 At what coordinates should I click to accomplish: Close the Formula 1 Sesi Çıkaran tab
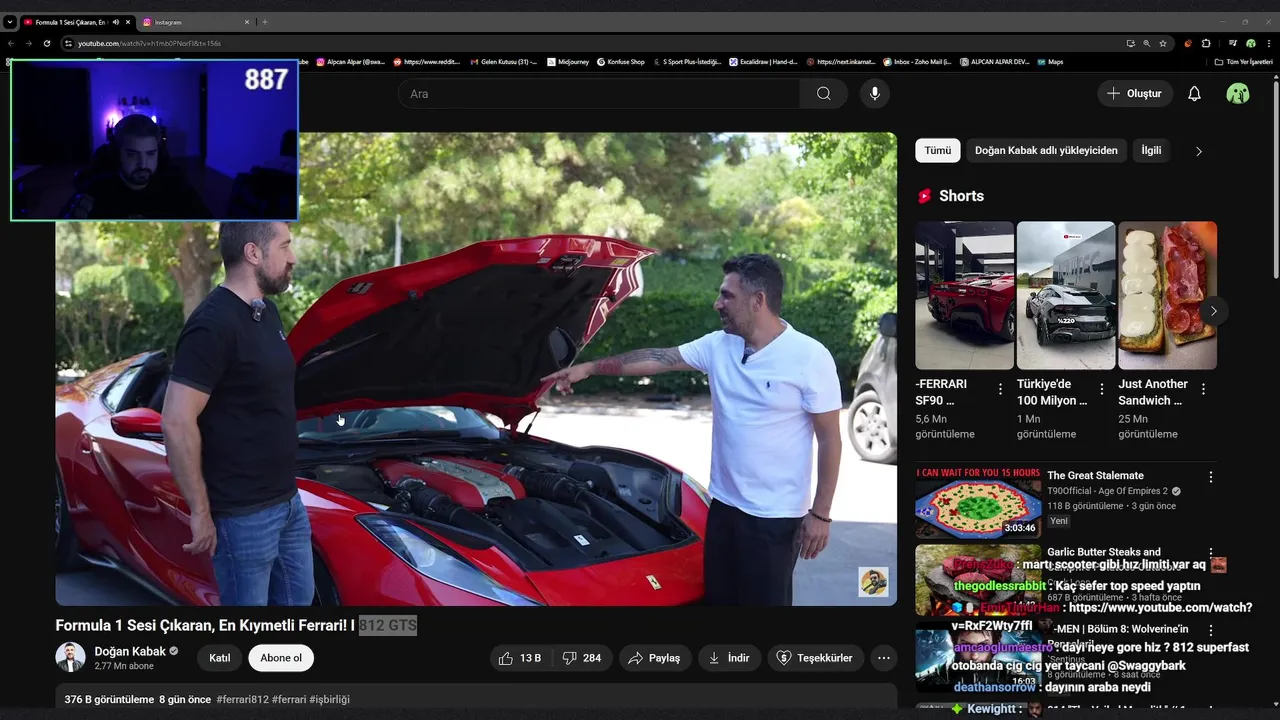[x=128, y=22]
